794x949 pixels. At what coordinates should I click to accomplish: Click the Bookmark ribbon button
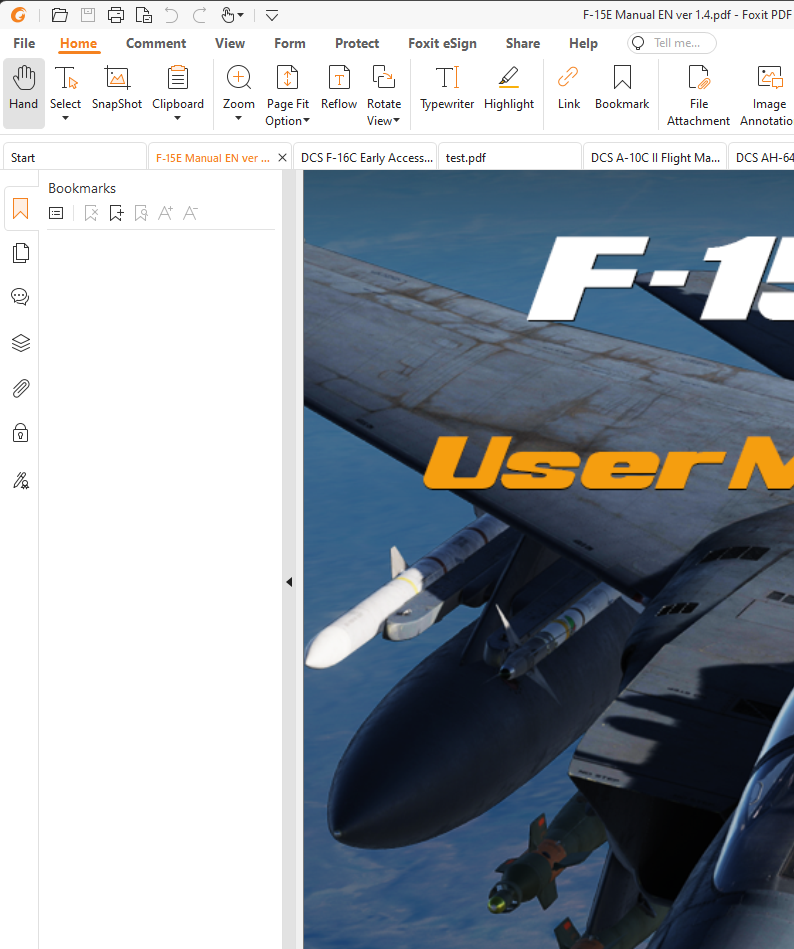(x=622, y=88)
